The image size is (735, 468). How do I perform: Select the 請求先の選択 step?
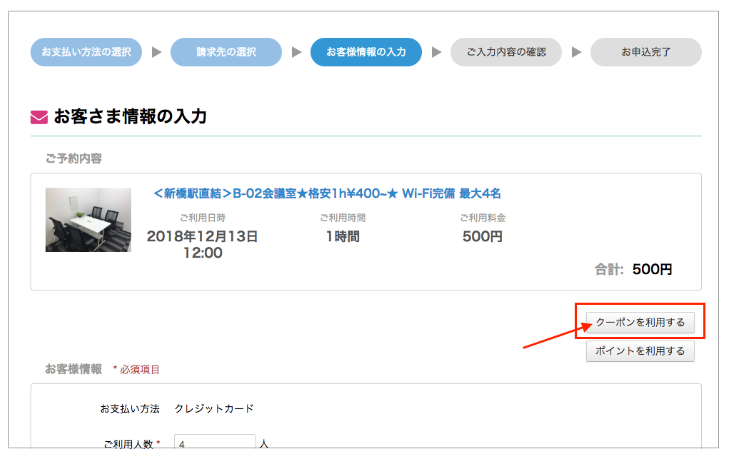pos(226,52)
